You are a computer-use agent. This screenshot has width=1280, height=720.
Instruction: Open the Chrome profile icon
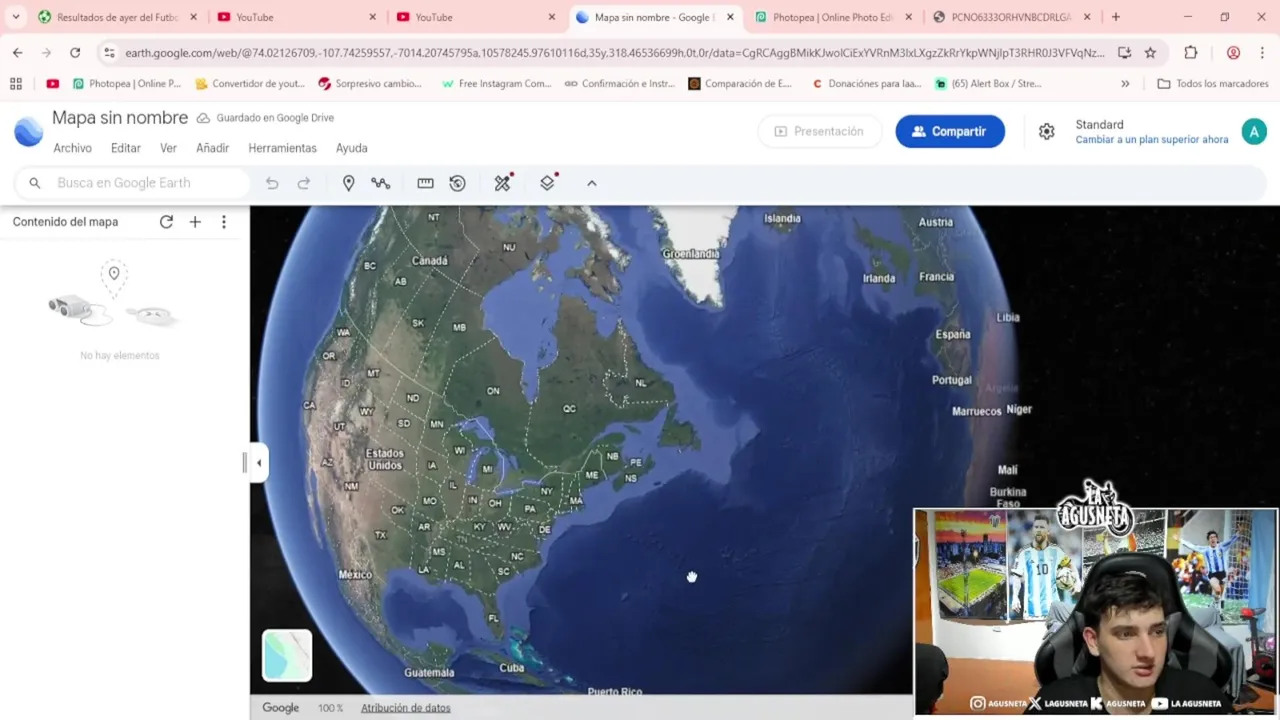1233,53
